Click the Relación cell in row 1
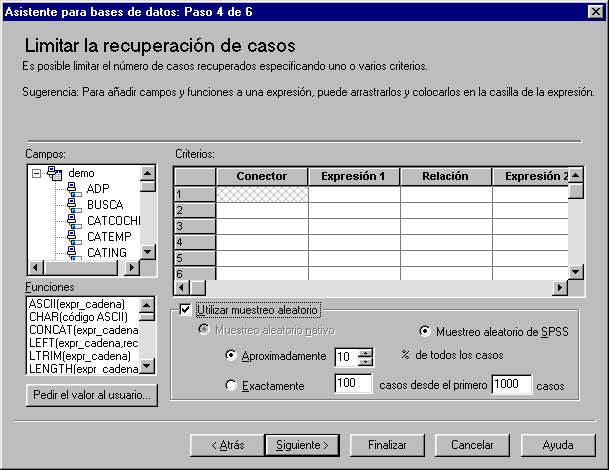The image size is (609, 470). point(446,194)
